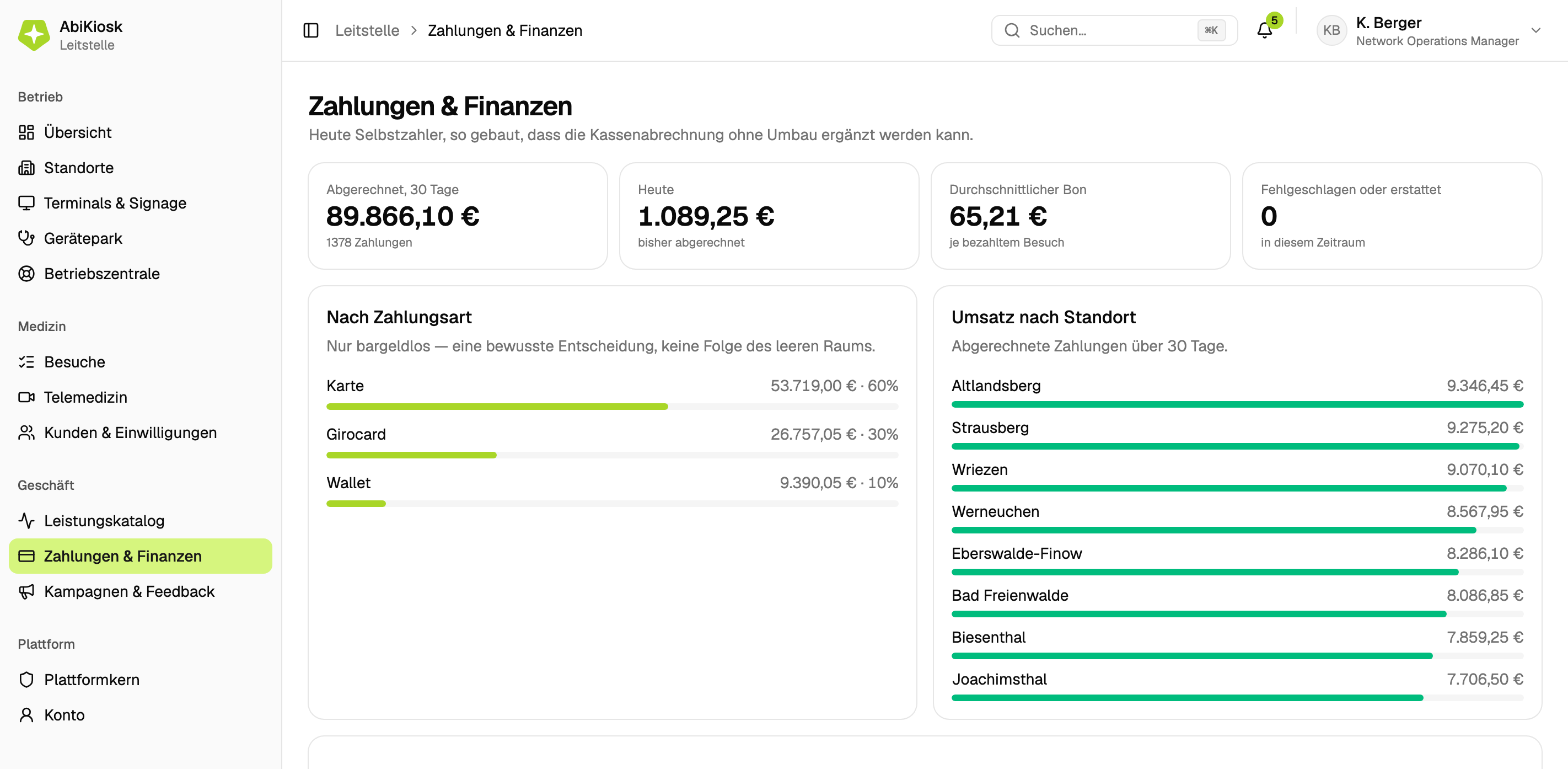
Task: Click the search magnifier icon
Action: (1012, 30)
